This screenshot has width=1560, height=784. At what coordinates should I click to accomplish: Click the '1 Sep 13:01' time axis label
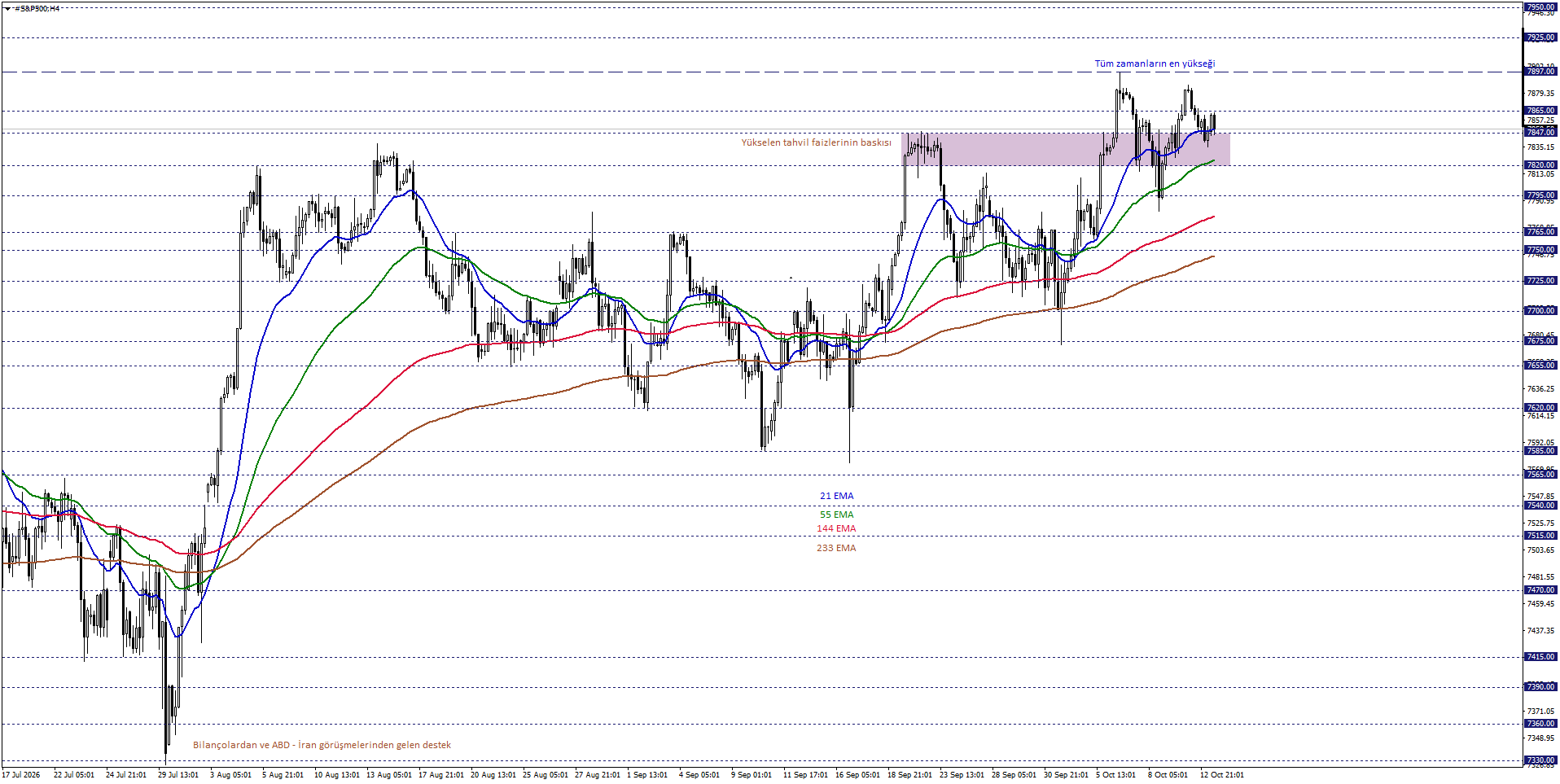tap(647, 775)
